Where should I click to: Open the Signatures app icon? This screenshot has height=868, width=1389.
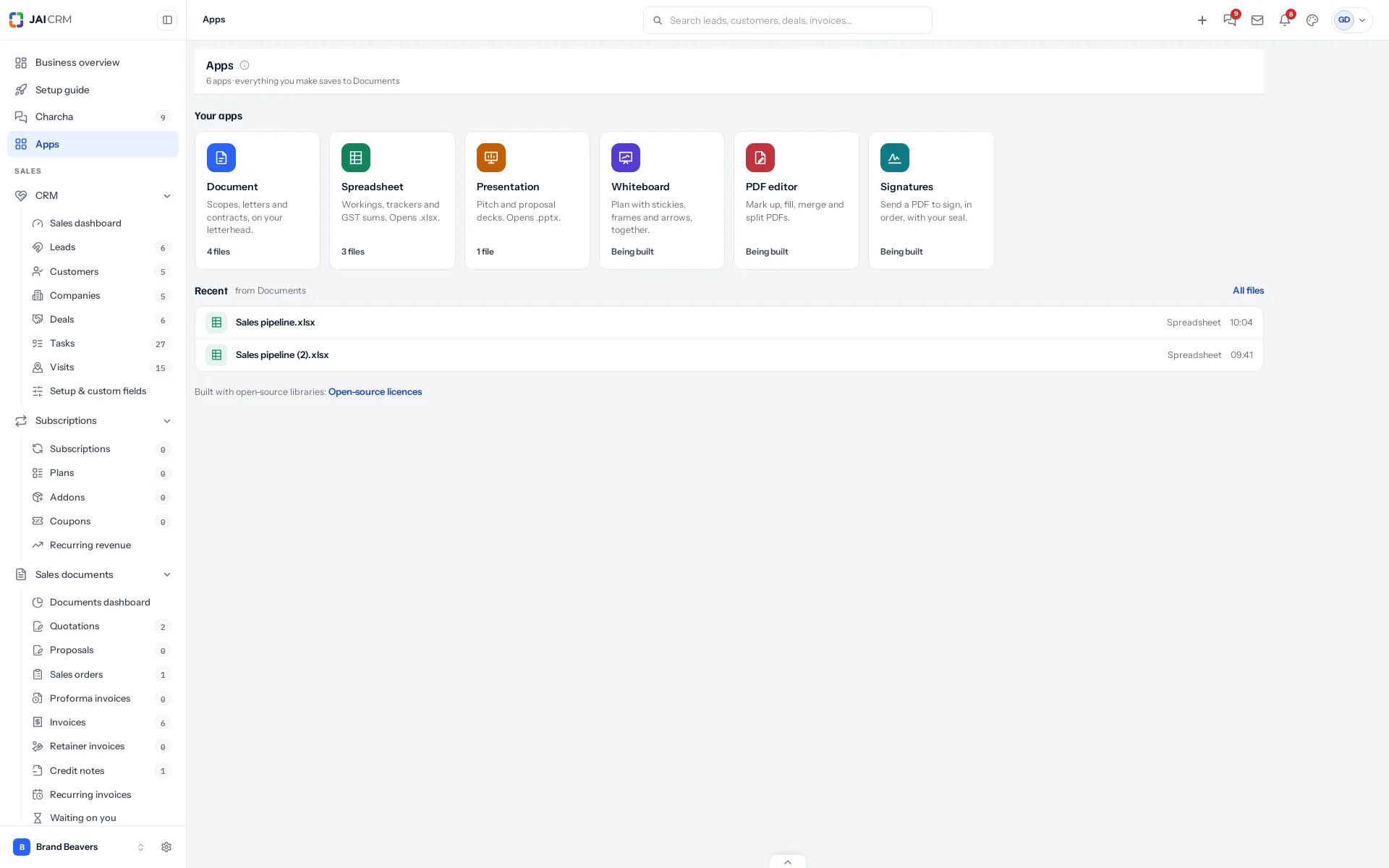pyautogui.click(x=895, y=158)
